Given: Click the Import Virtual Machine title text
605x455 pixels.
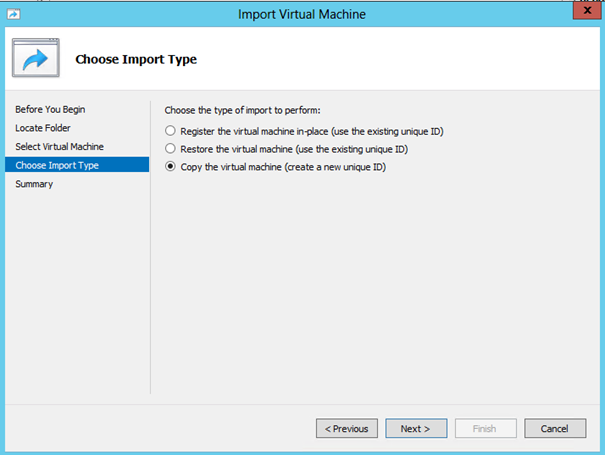Looking at the screenshot, I should [302, 14].
